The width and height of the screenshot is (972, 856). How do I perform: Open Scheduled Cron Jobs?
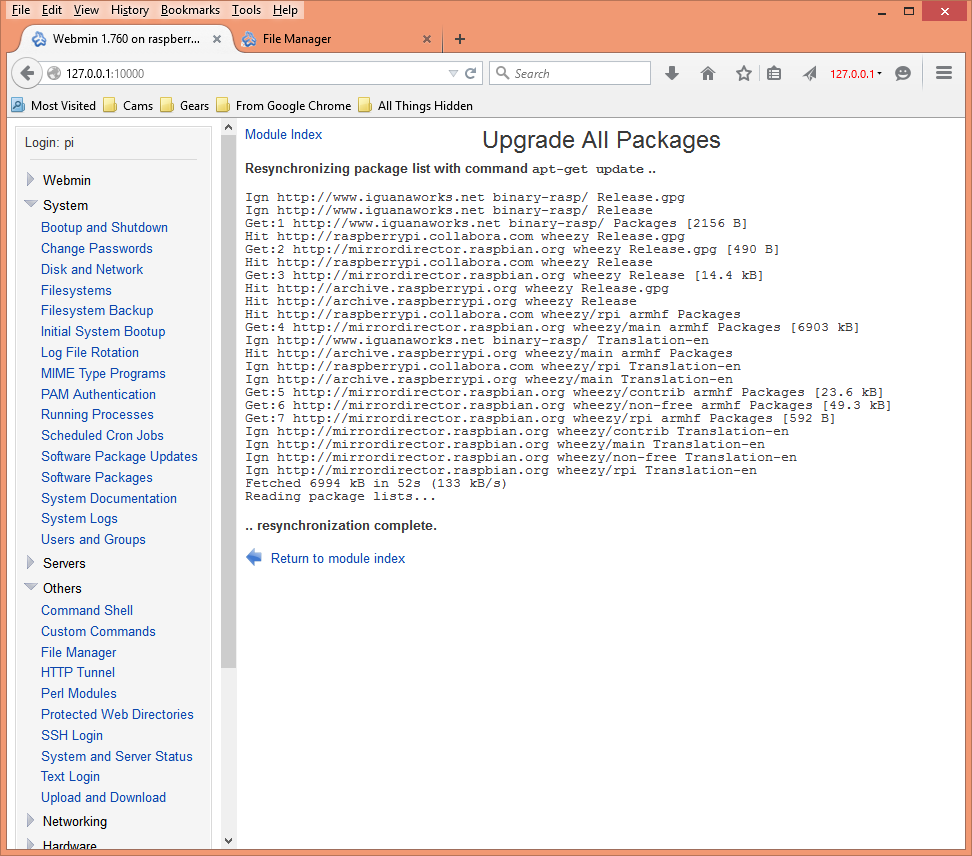(x=102, y=435)
